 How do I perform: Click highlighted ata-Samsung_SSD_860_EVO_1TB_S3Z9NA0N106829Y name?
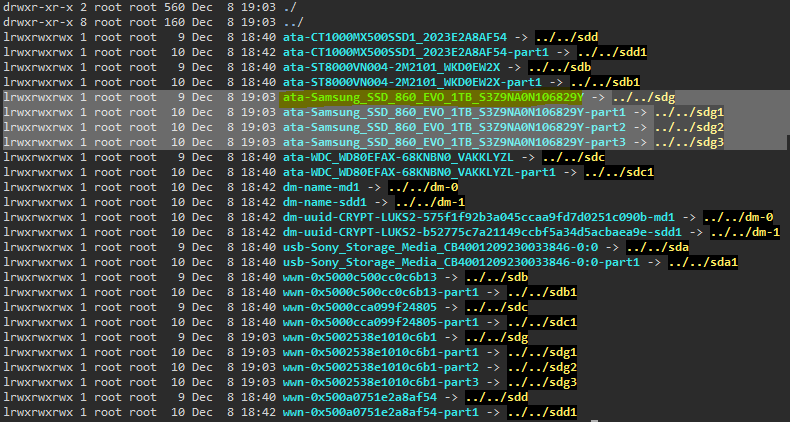point(433,97)
